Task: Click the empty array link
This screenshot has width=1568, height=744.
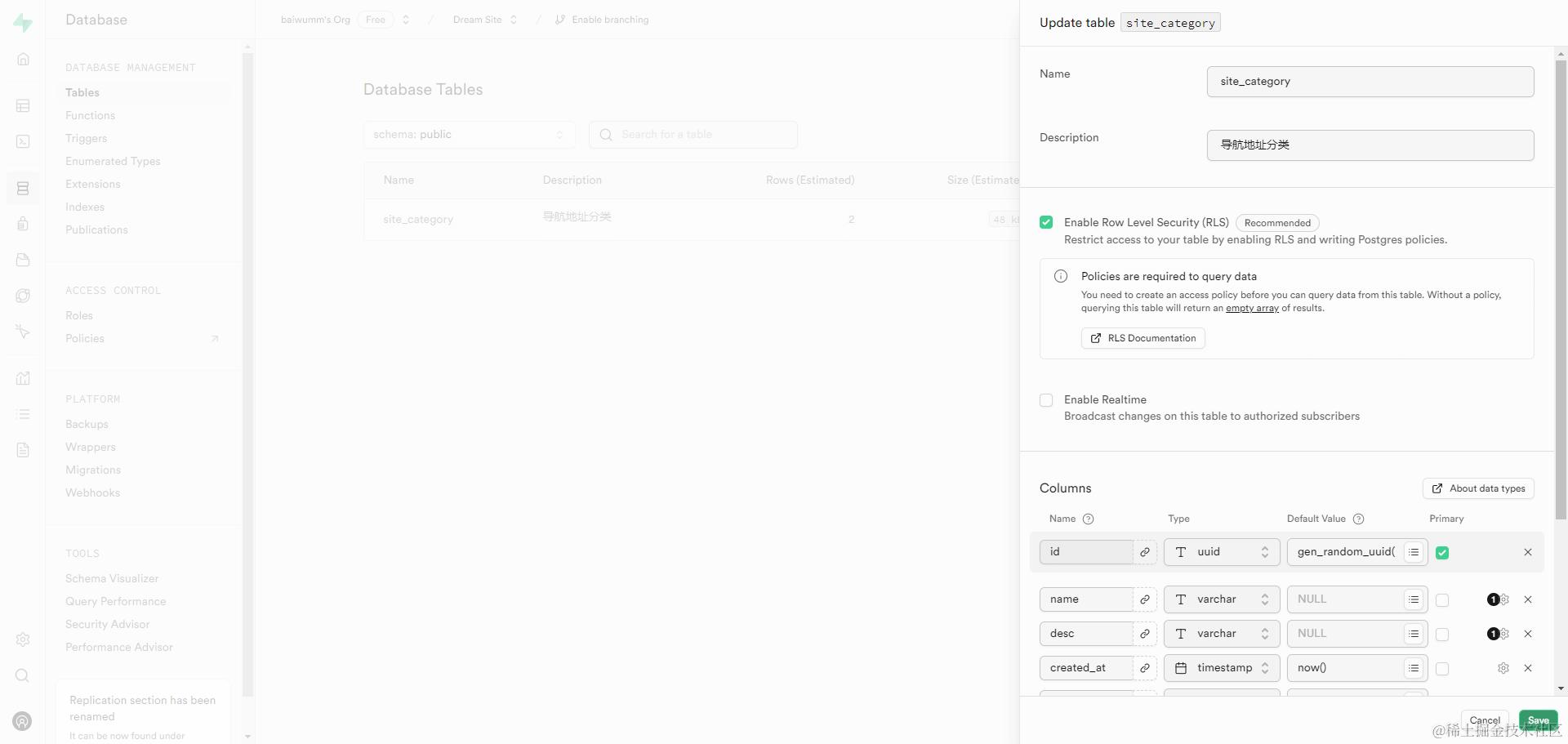Action: point(1252,309)
